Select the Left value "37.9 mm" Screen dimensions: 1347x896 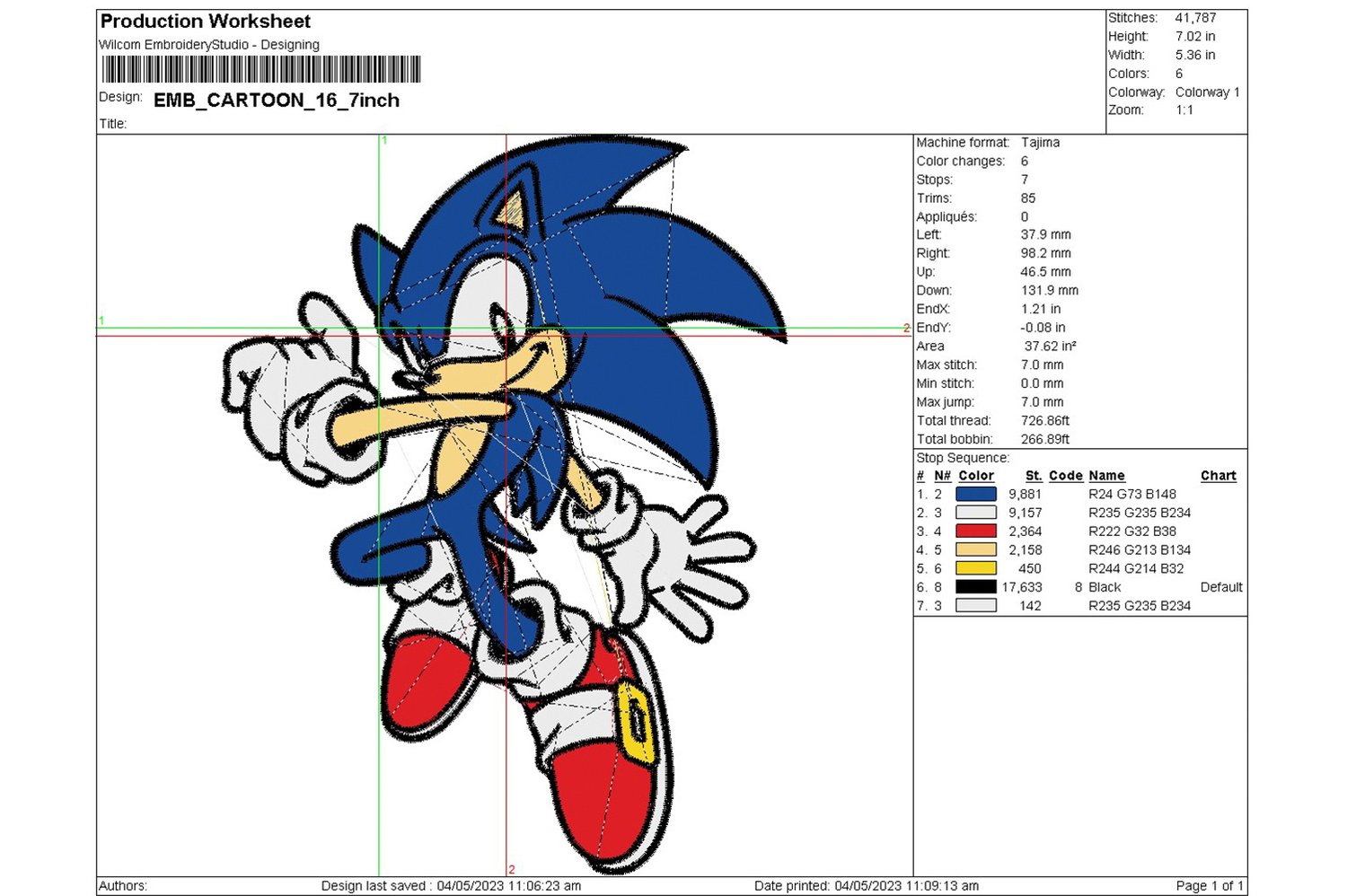[x=1046, y=235]
